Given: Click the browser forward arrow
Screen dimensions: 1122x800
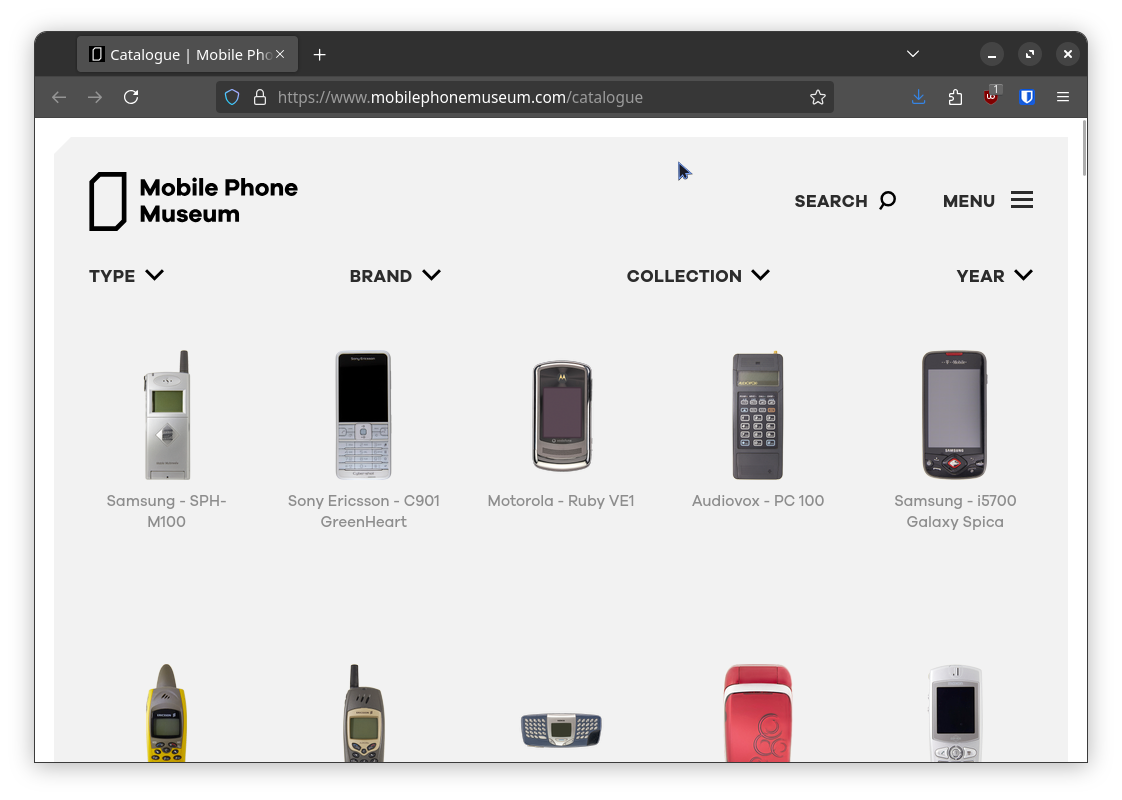Looking at the screenshot, I should click(x=94, y=97).
